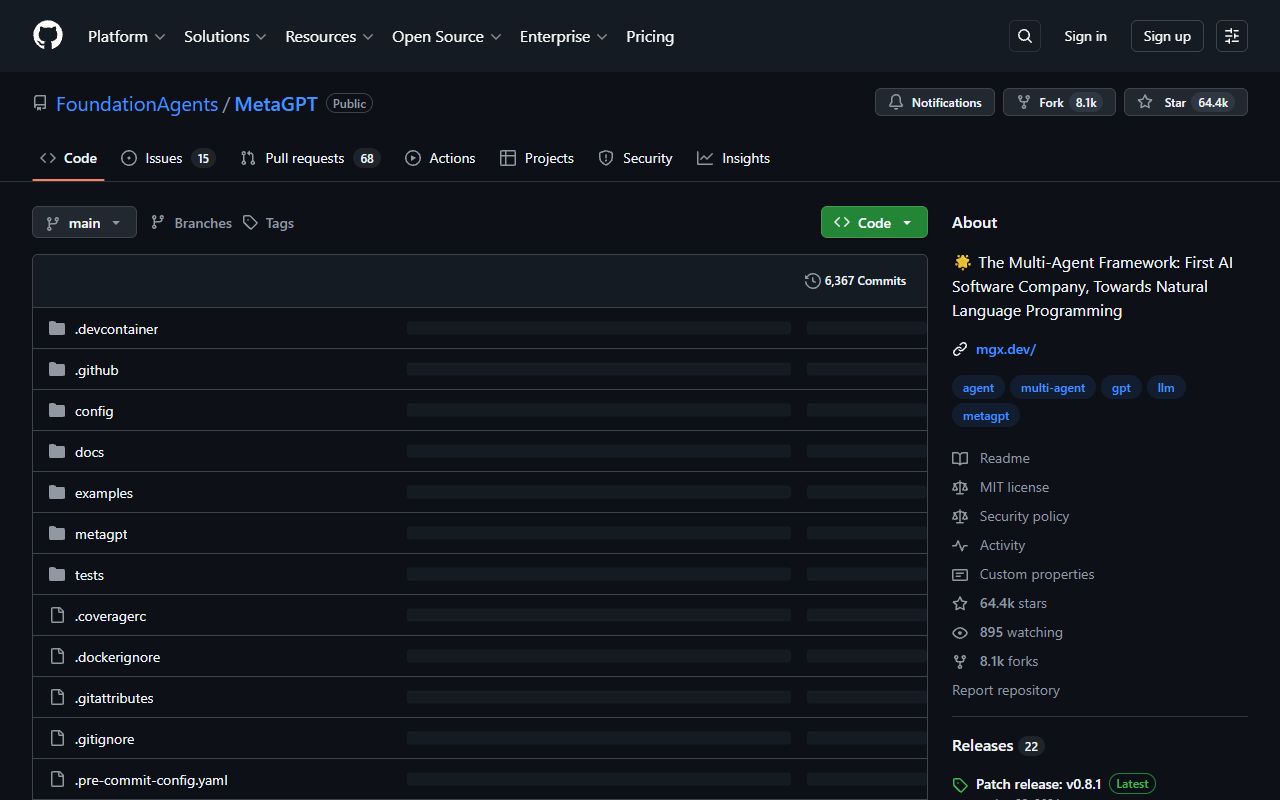
Task: Click the Fork icon on the Fork button
Action: point(1023,101)
